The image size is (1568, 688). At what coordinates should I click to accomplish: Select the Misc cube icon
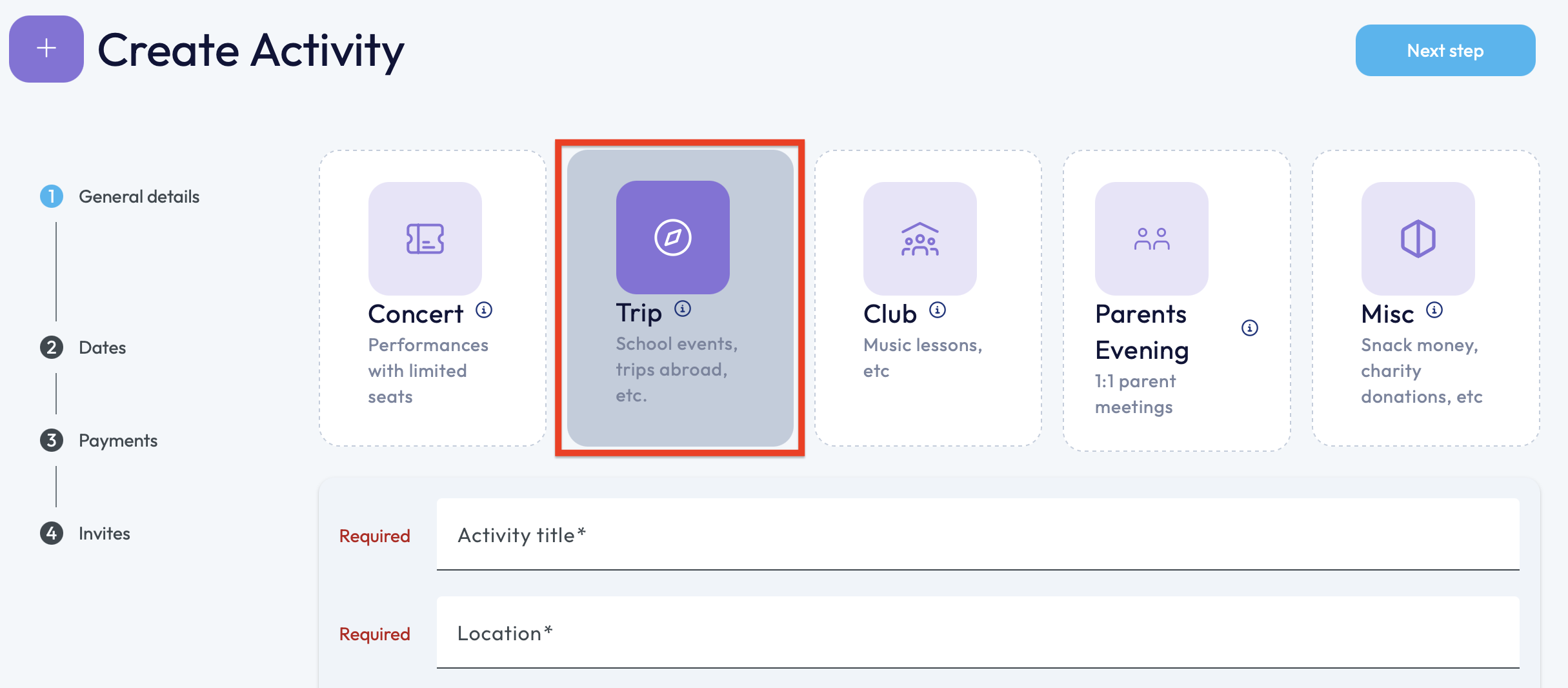pos(1418,239)
